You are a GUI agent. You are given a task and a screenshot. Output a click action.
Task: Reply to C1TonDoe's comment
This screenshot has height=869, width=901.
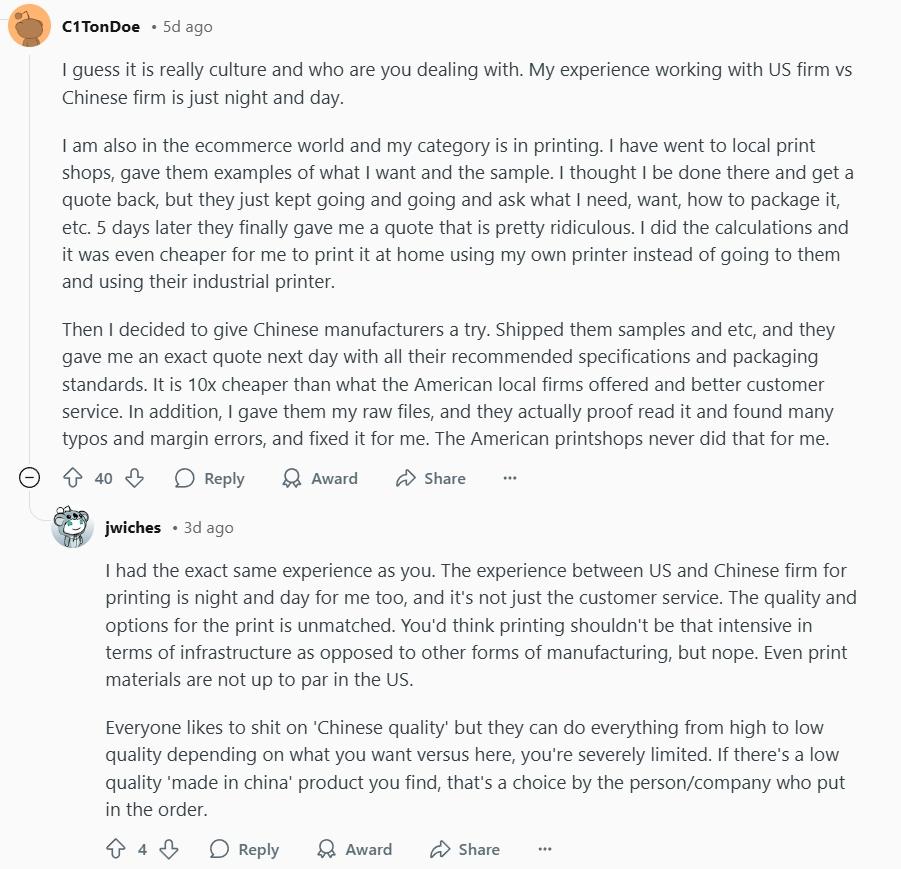(209, 478)
